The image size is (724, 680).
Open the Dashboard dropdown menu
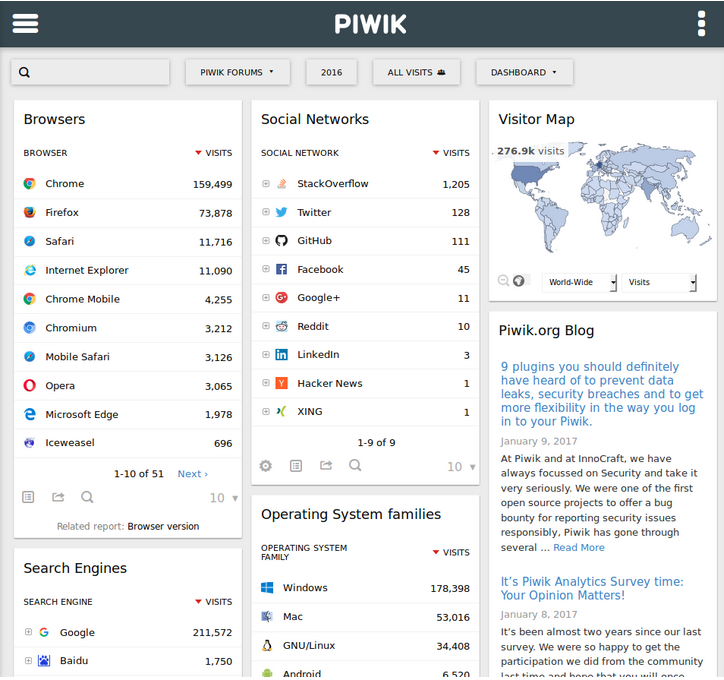524,72
